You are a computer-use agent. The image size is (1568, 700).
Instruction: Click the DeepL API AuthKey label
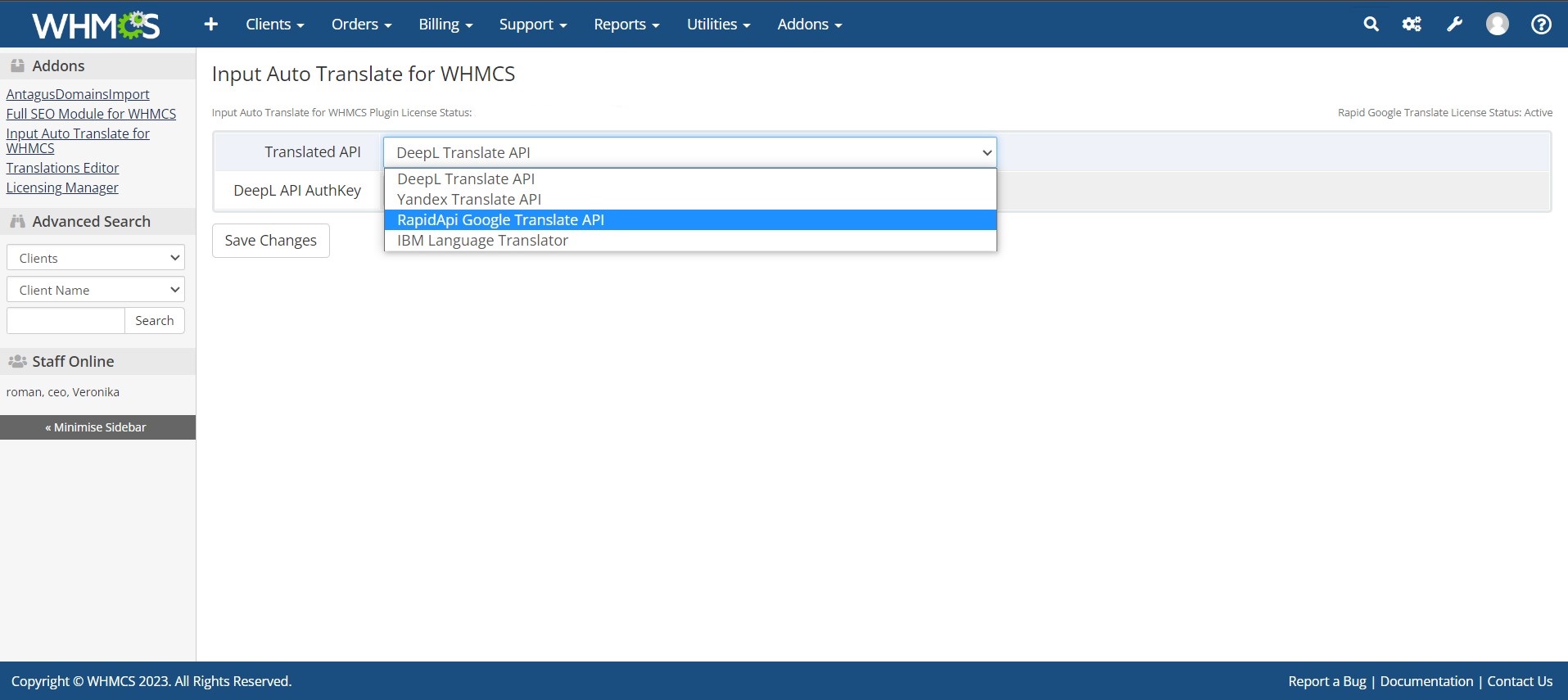pyautogui.click(x=297, y=190)
